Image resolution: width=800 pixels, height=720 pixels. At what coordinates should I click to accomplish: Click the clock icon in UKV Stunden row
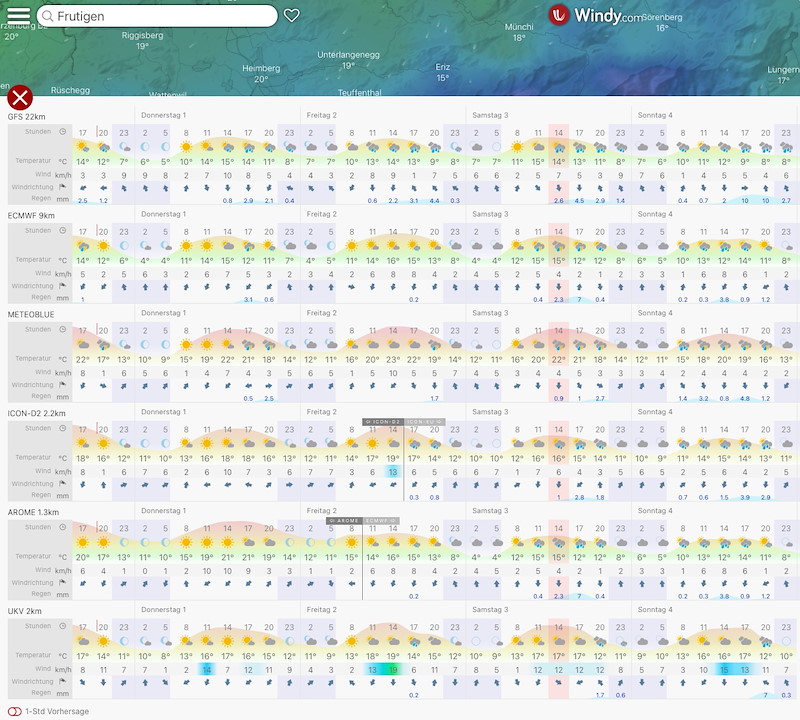click(63, 626)
